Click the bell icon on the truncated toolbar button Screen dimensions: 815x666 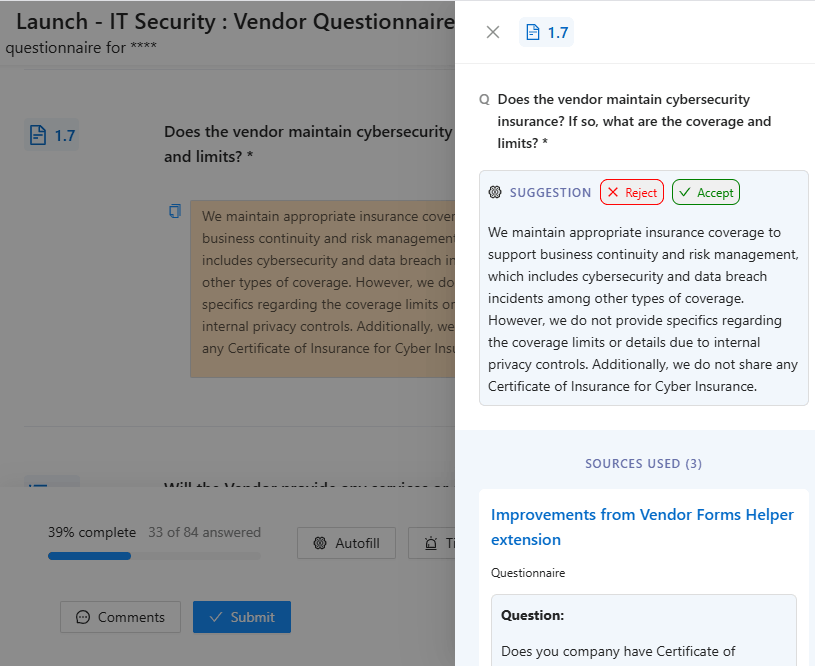(434, 543)
